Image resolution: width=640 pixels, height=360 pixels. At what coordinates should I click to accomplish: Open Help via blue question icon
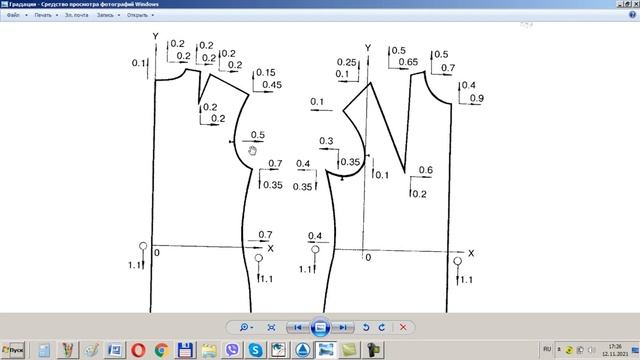pos(632,15)
